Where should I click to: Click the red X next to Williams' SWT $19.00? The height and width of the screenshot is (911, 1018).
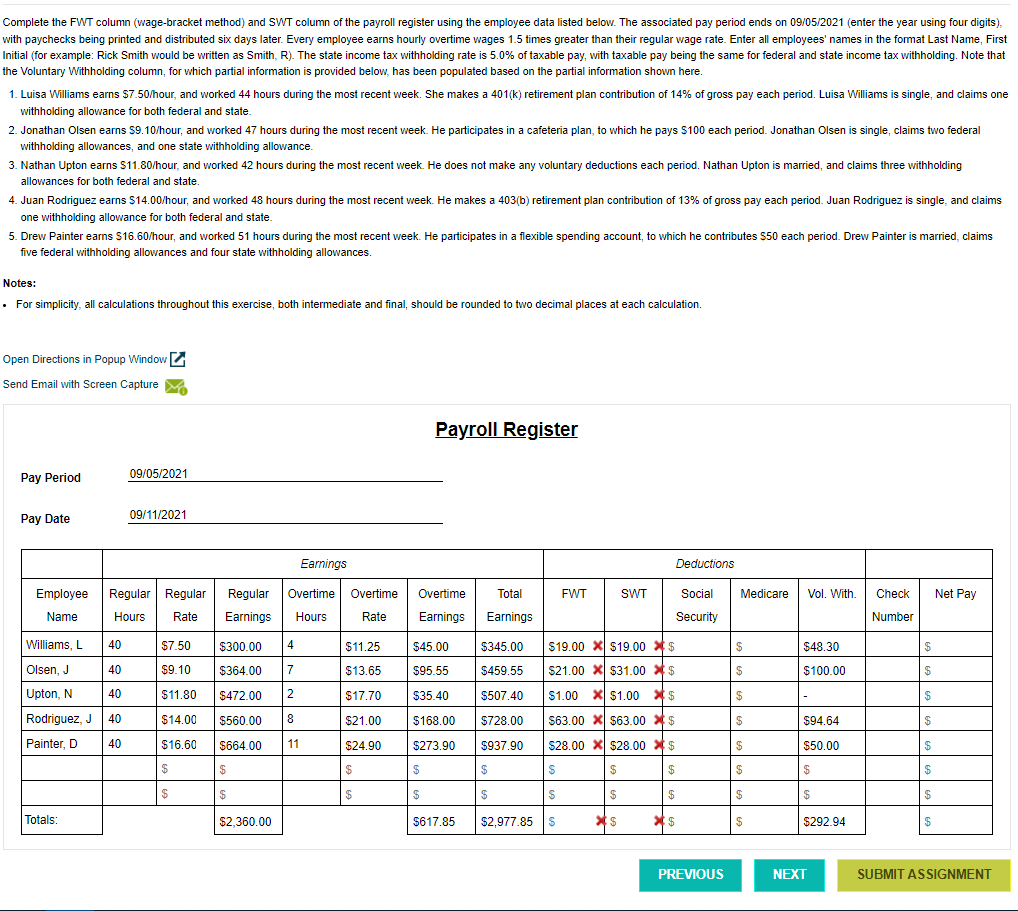[658, 646]
